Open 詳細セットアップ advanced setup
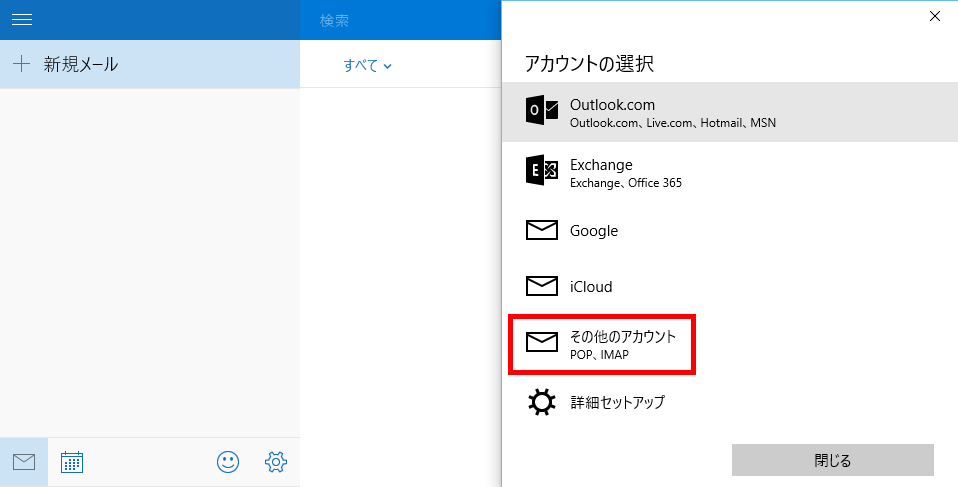The height and width of the screenshot is (487, 958). click(x=729, y=402)
